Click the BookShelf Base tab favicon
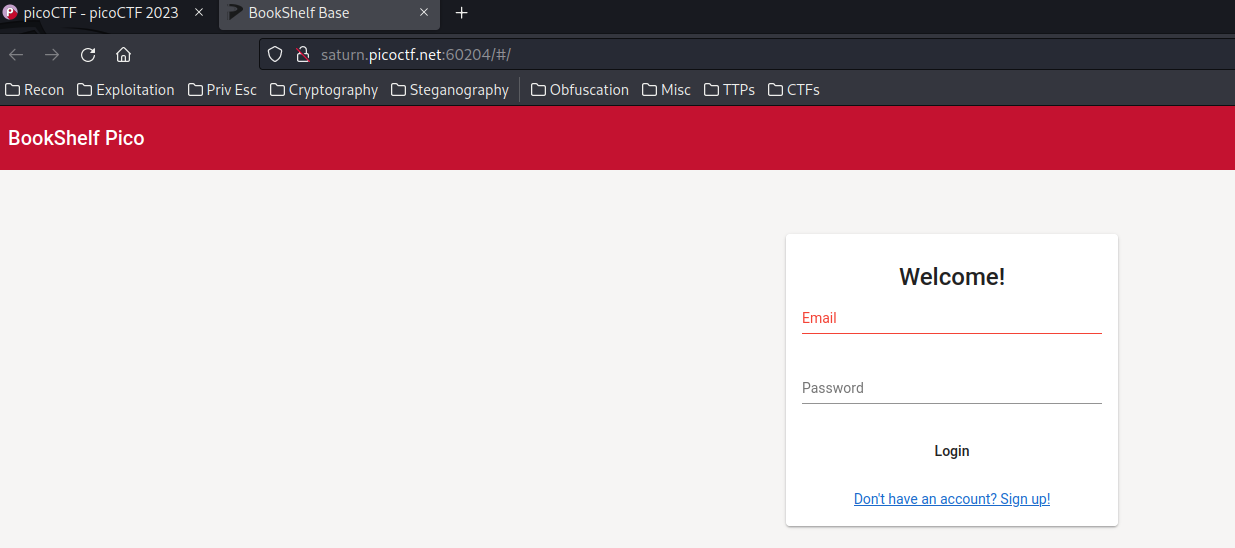The width and height of the screenshot is (1235, 548). pos(235,13)
